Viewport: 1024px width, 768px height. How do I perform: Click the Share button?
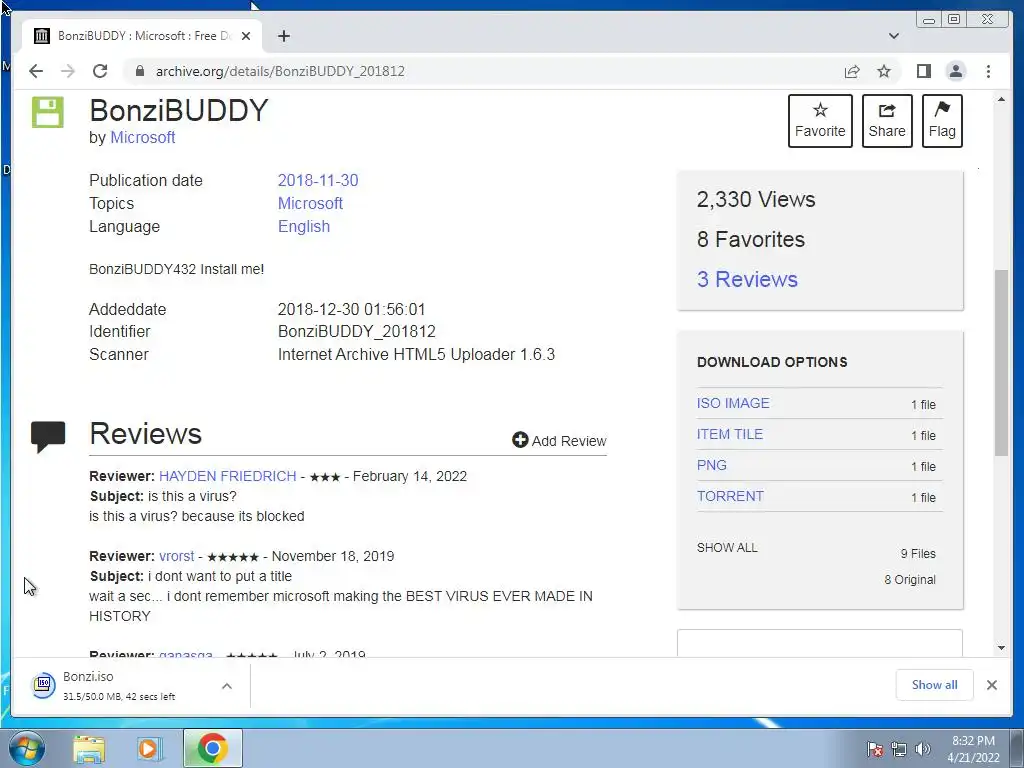pos(887,121)
